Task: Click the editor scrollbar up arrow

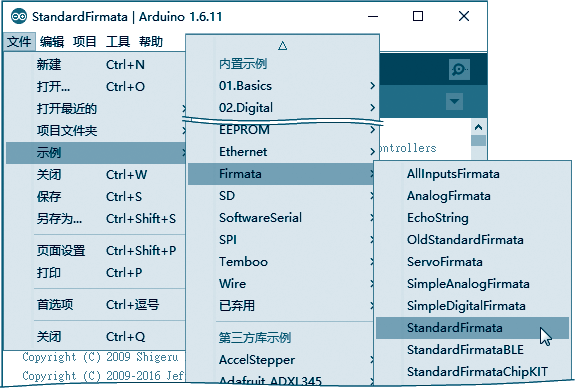Action: point(478,128)
